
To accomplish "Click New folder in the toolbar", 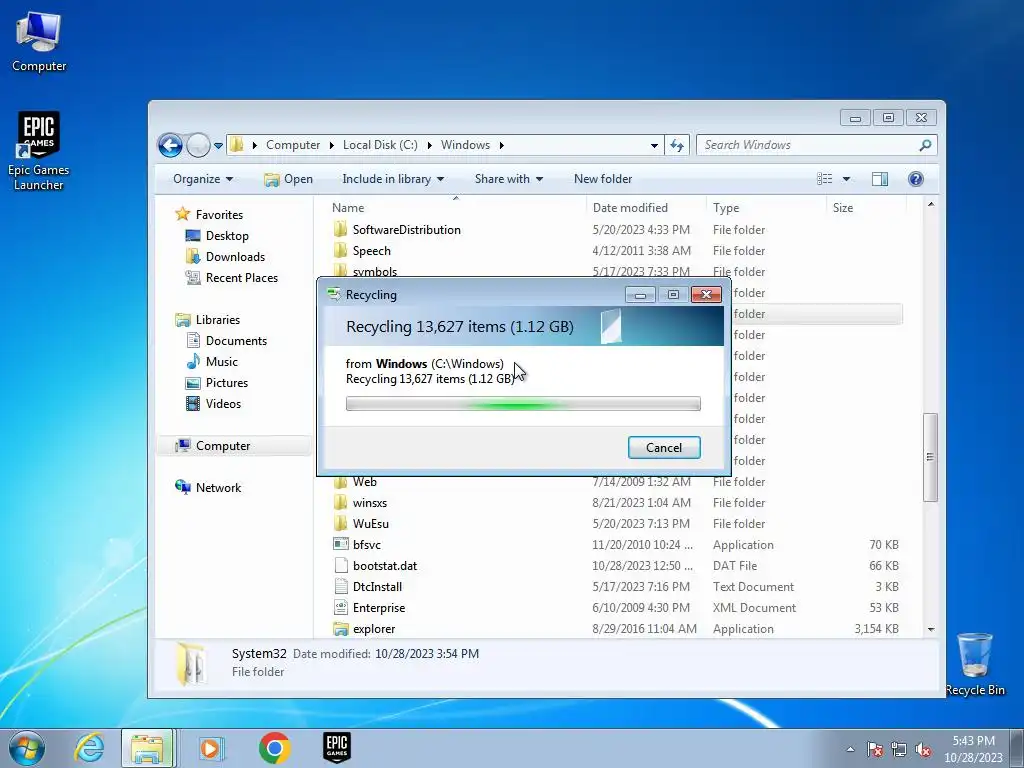I will [x=603, y=179].
